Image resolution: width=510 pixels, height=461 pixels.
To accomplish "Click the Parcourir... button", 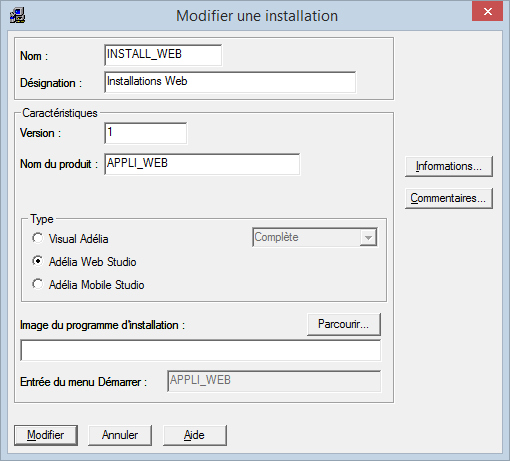I will click(344, 324).
